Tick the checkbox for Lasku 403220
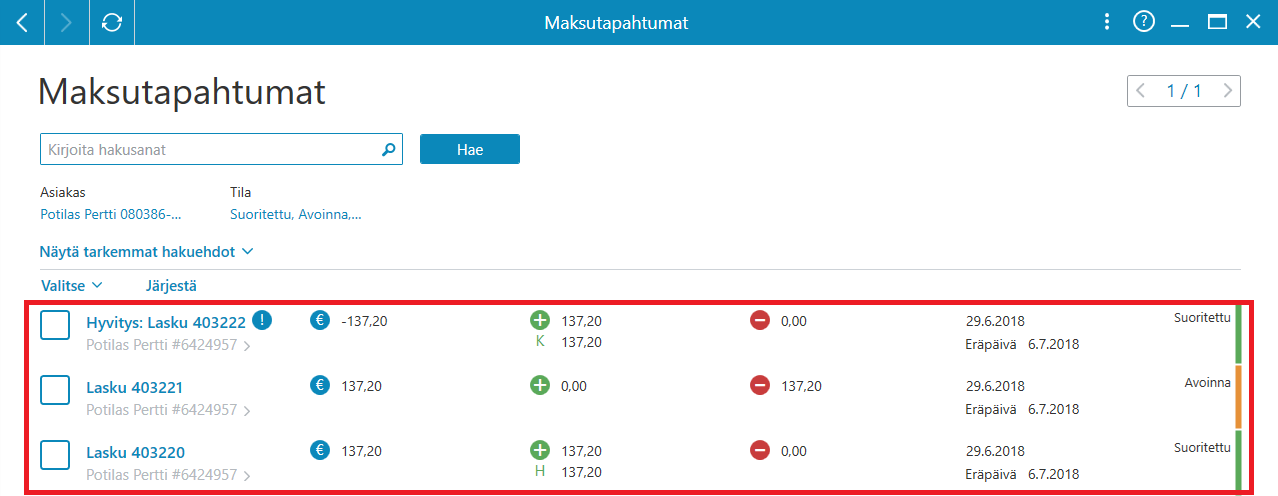Viewport: 1278px width, 496px height. pyautogui.click(x=55, y=455)
